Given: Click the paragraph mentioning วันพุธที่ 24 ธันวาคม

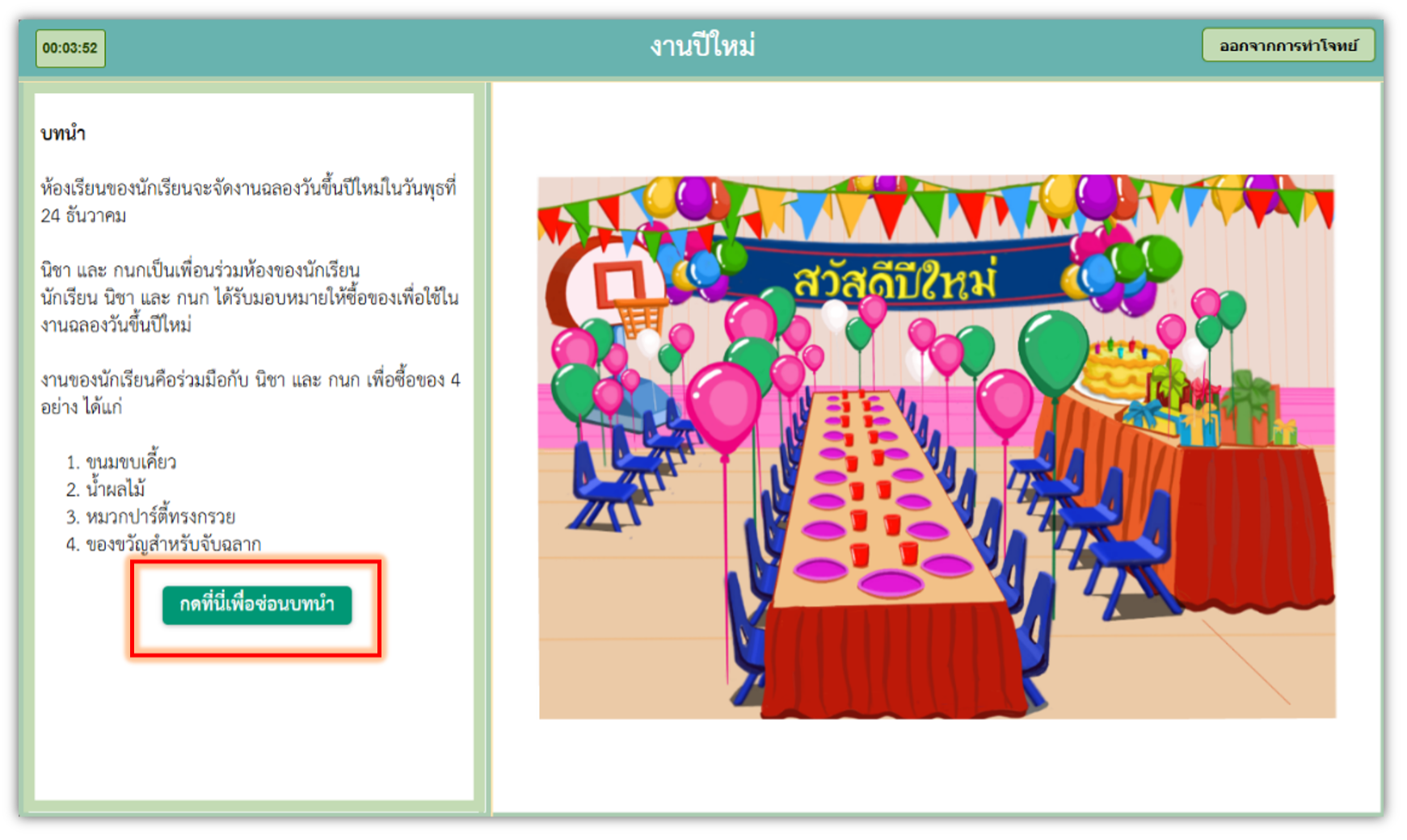Looking at the screenshot, I should coord(248,202).
